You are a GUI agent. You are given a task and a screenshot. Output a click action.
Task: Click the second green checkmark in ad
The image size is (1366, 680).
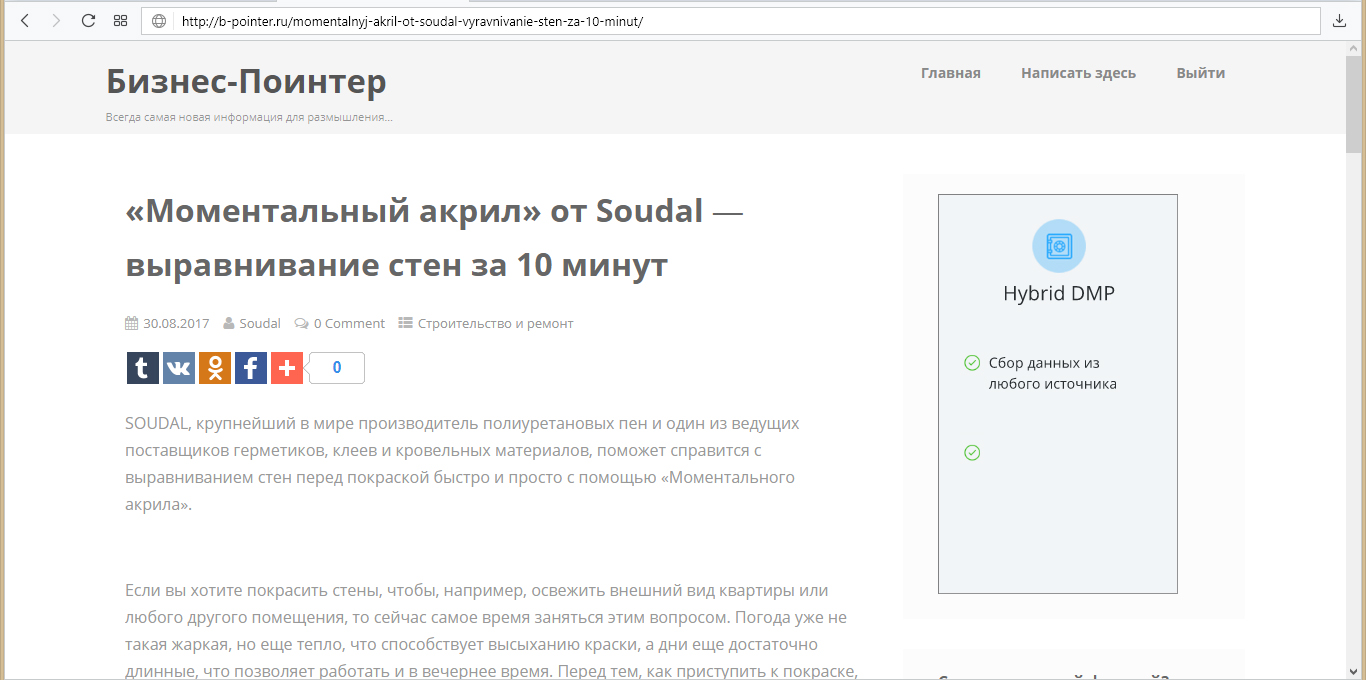(x=971, y=453)
